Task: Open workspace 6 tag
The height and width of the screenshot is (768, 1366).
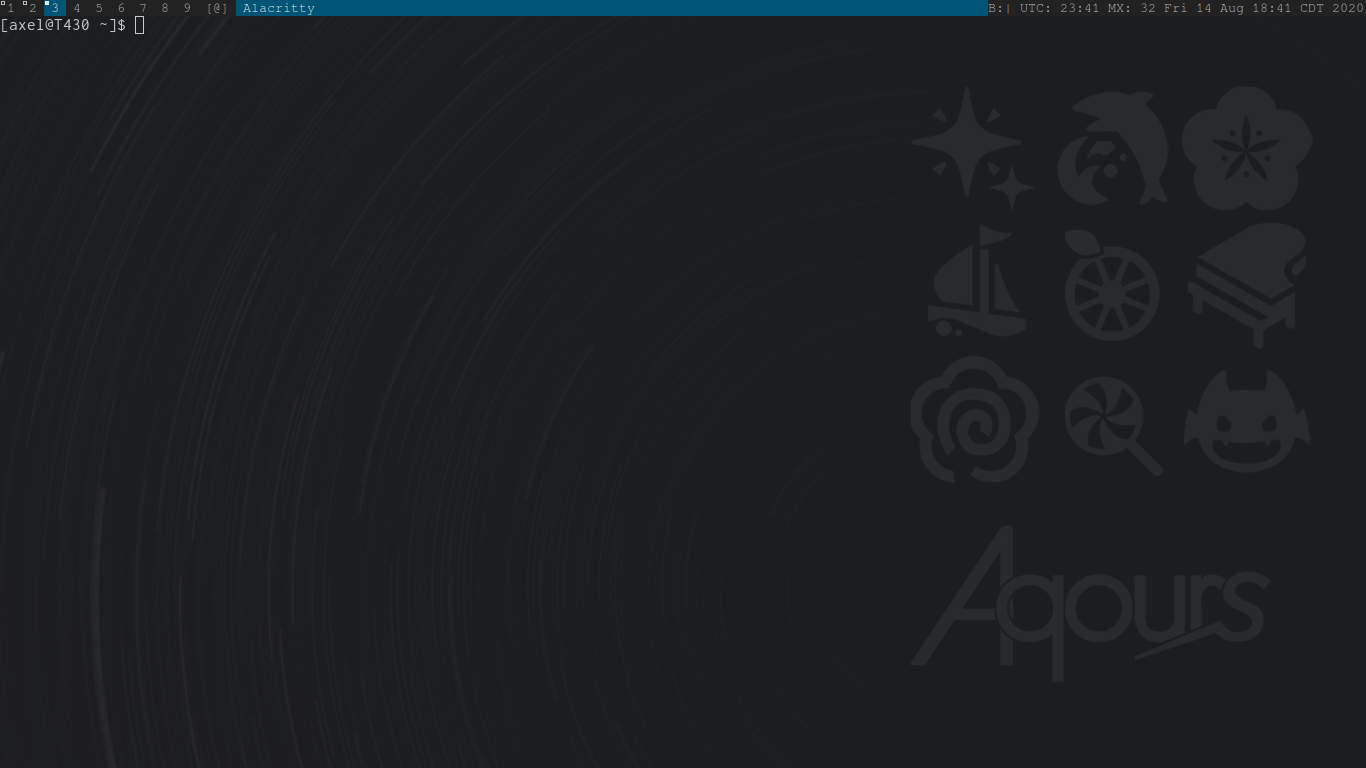Action: tap(121, 8)
